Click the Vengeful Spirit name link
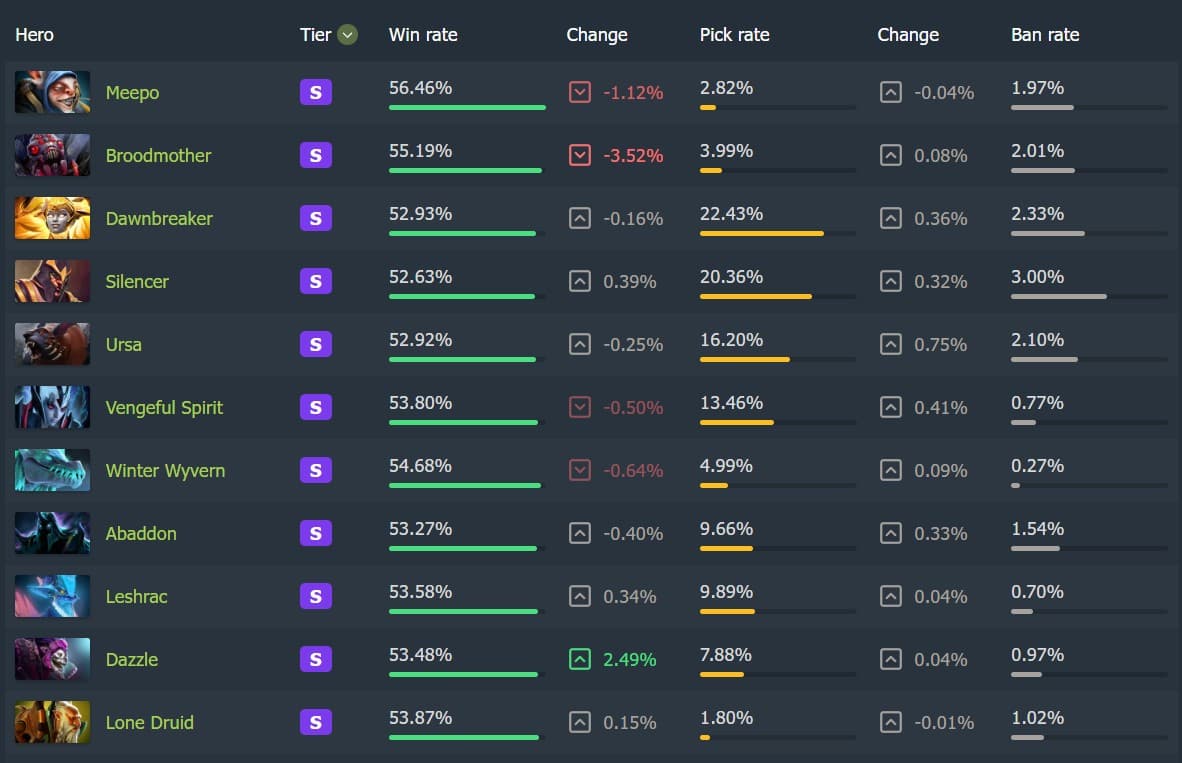This screenshot has width=1182, height=763. point(164,407)
